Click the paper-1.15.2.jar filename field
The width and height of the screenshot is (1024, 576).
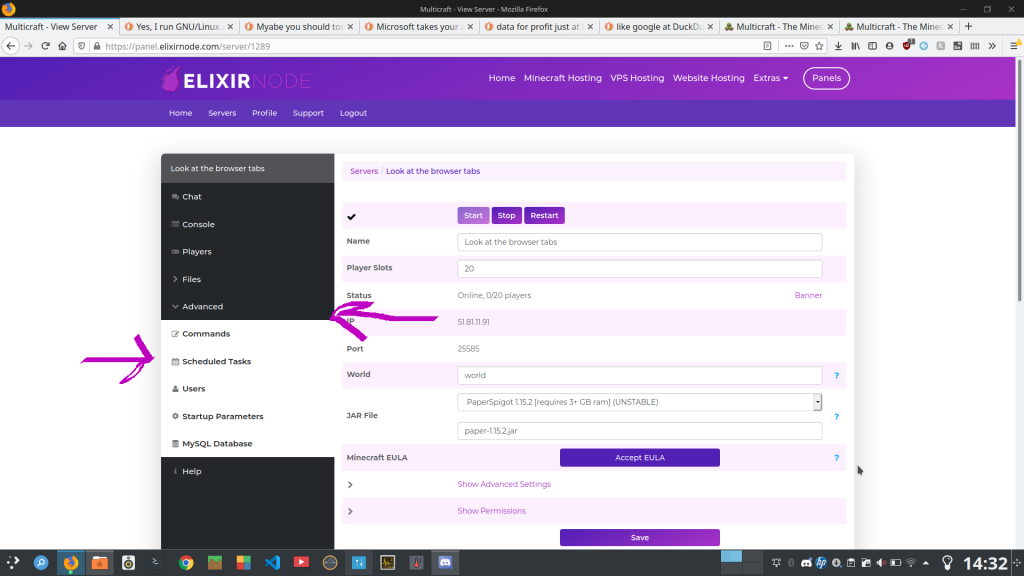639,431
